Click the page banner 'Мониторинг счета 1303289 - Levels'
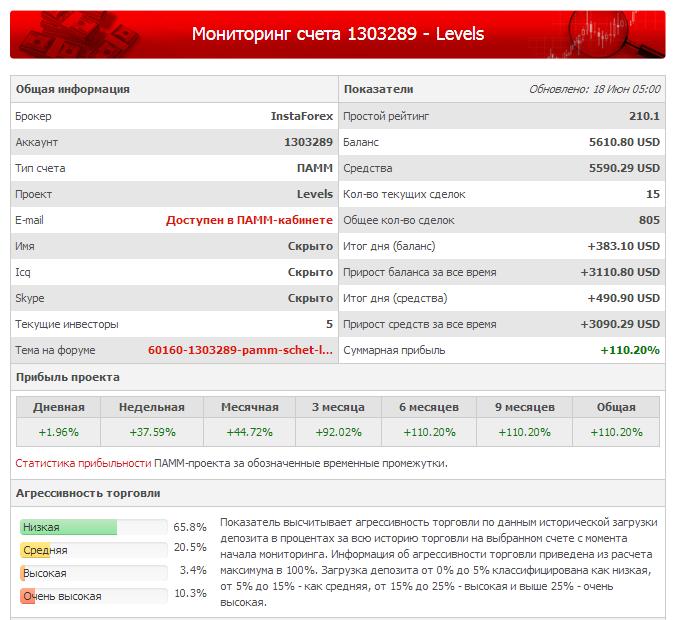 (337, 34)
